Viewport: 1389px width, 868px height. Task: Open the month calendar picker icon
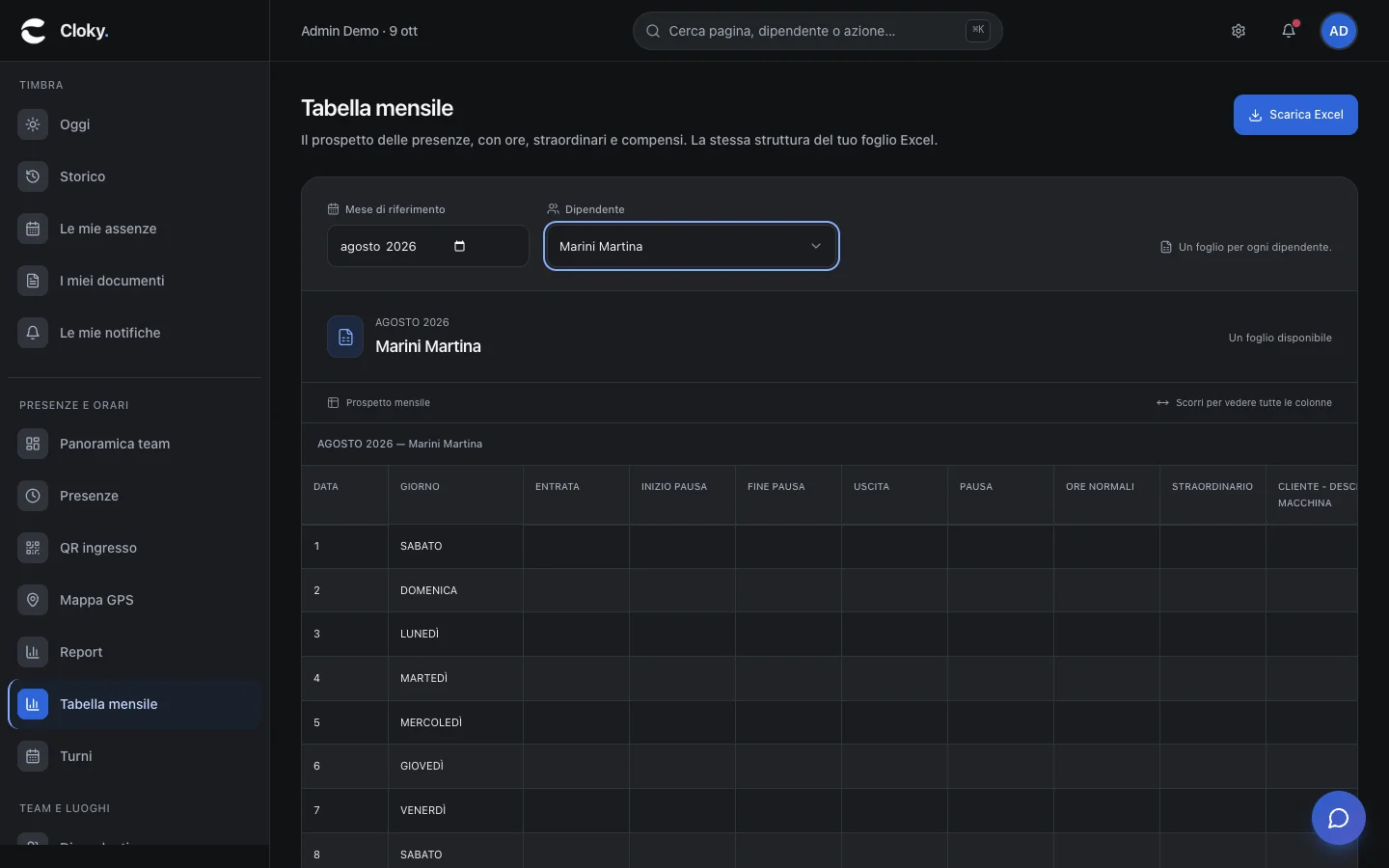pos(459,246)
